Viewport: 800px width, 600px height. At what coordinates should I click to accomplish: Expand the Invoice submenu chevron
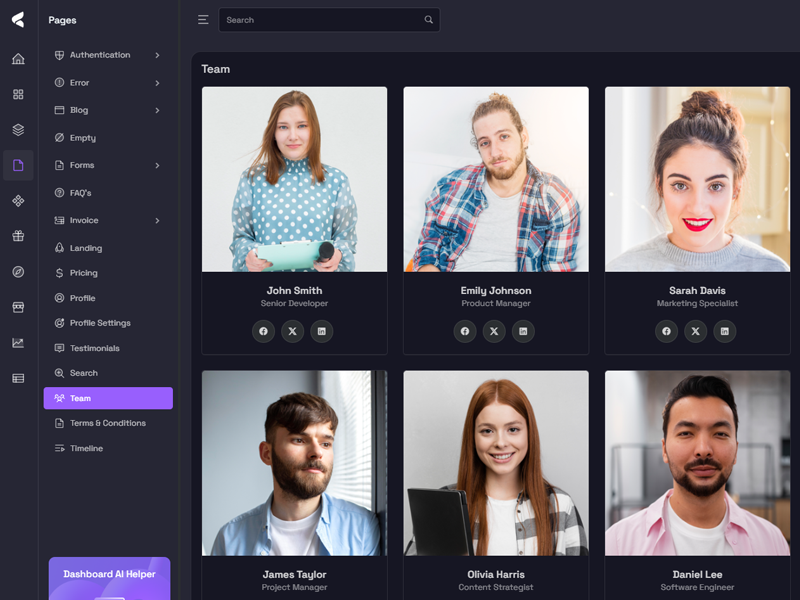157,220
